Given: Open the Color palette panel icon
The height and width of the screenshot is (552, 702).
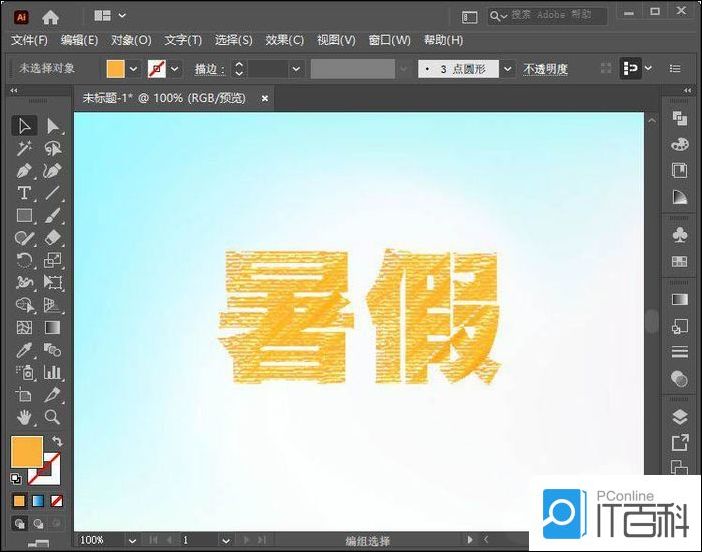Looking at the screenshot, I should coord(680,144).
